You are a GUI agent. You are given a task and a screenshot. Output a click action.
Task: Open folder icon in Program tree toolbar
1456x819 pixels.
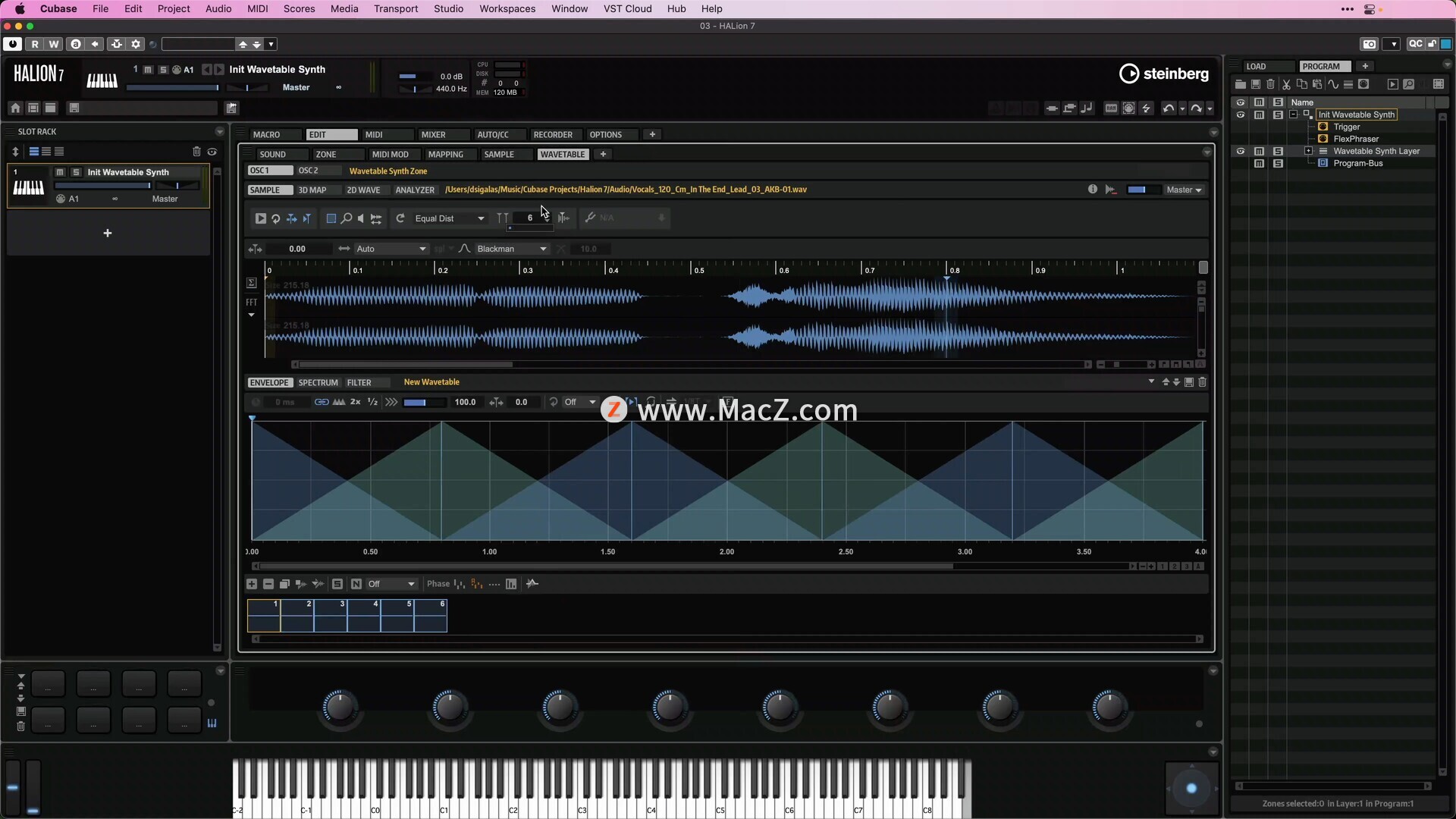pos(1241,84)
